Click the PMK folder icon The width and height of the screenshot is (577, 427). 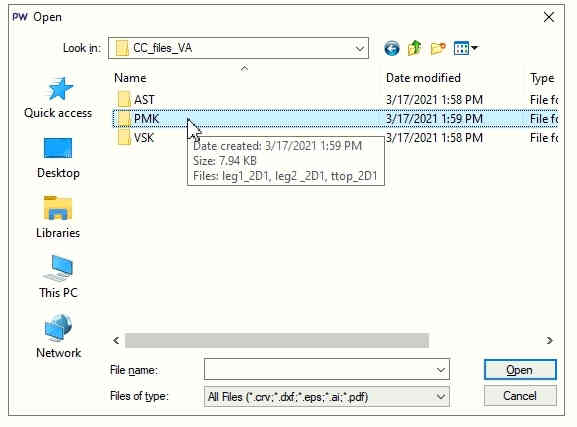(x=124, y=119)
